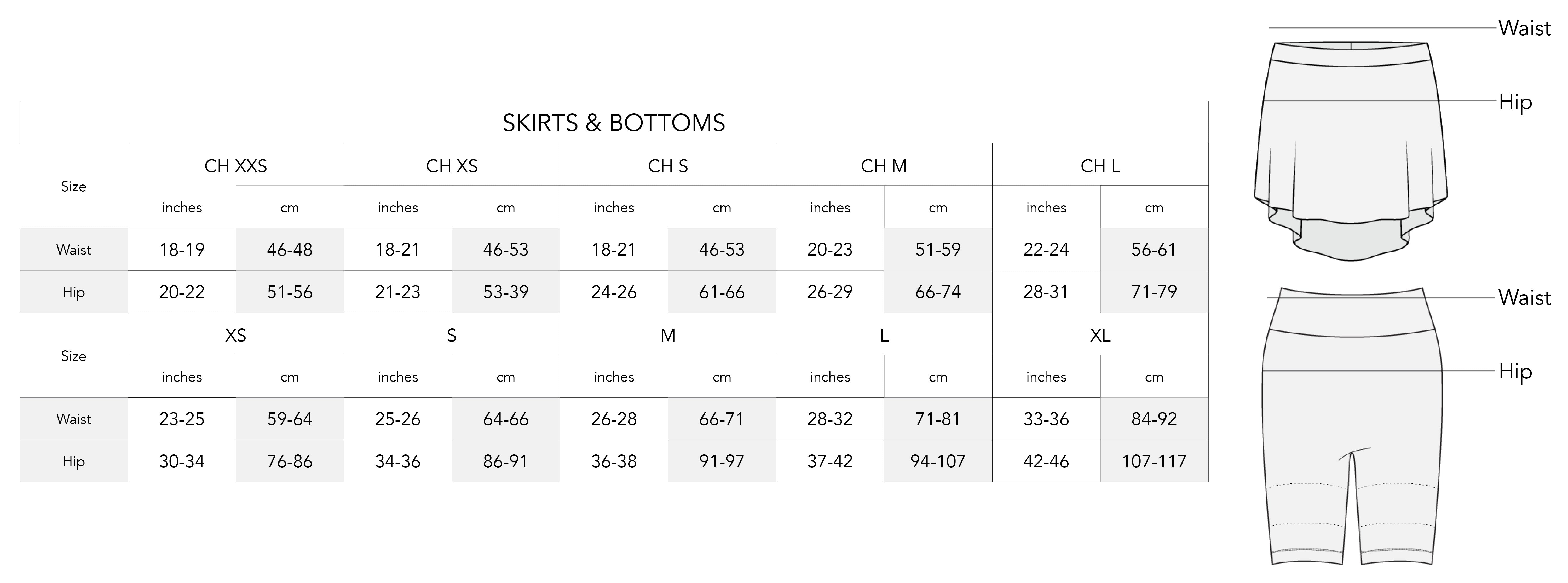Screen dimensions: 1568x583
Task: Select the XL size header
Action: [1100, 335]
